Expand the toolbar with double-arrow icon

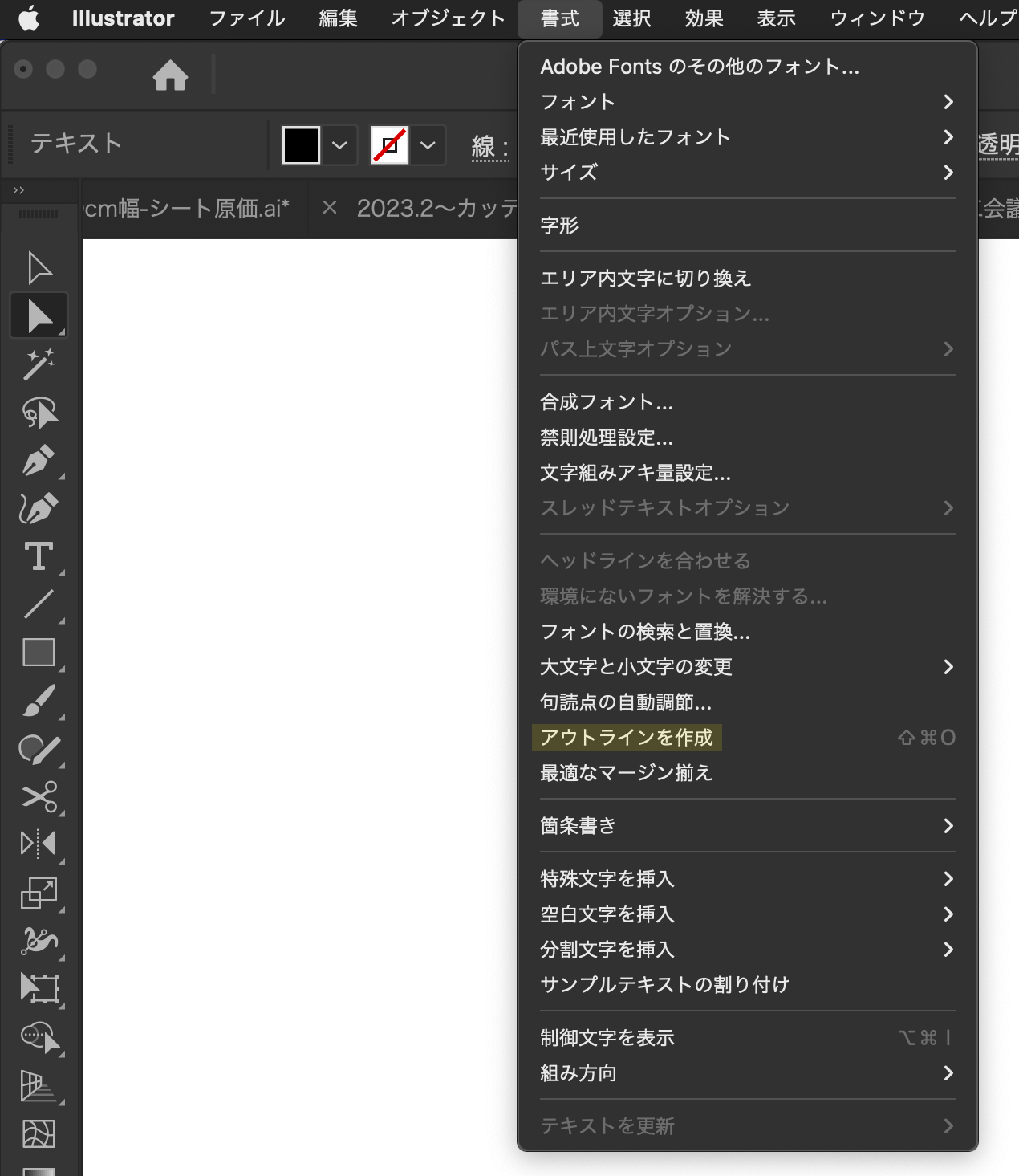point(18,190)
